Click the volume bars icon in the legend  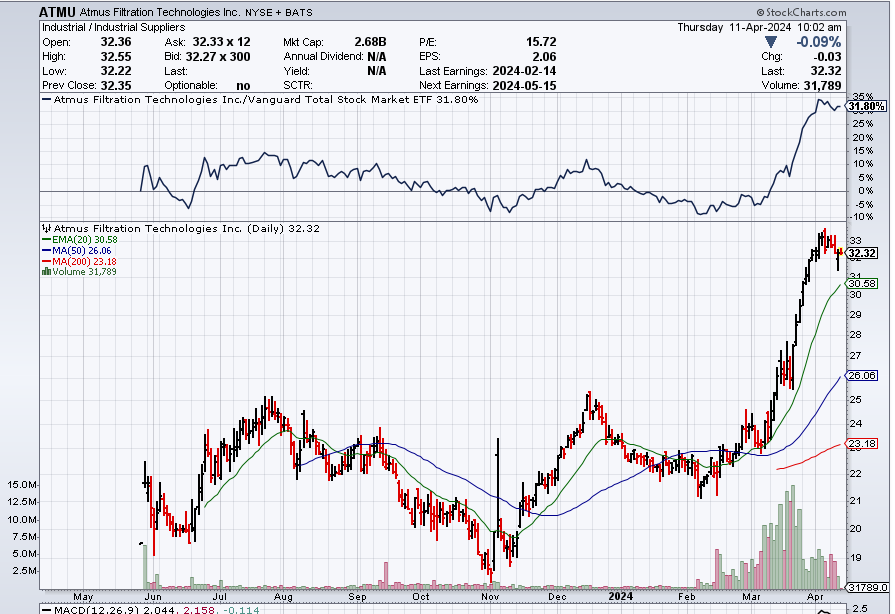click(46, 272)
